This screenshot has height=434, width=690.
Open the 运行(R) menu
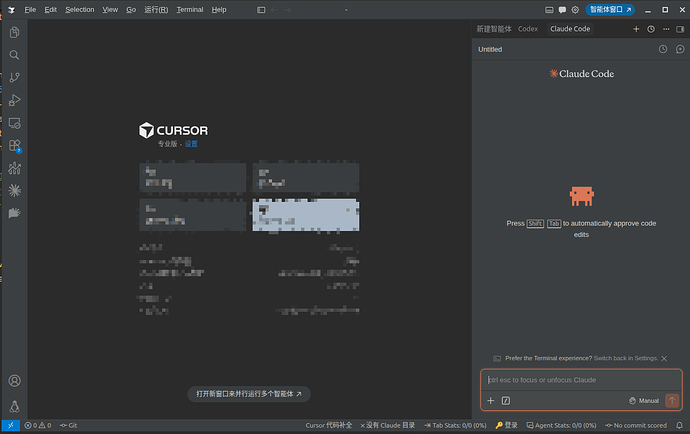point(156,10)
